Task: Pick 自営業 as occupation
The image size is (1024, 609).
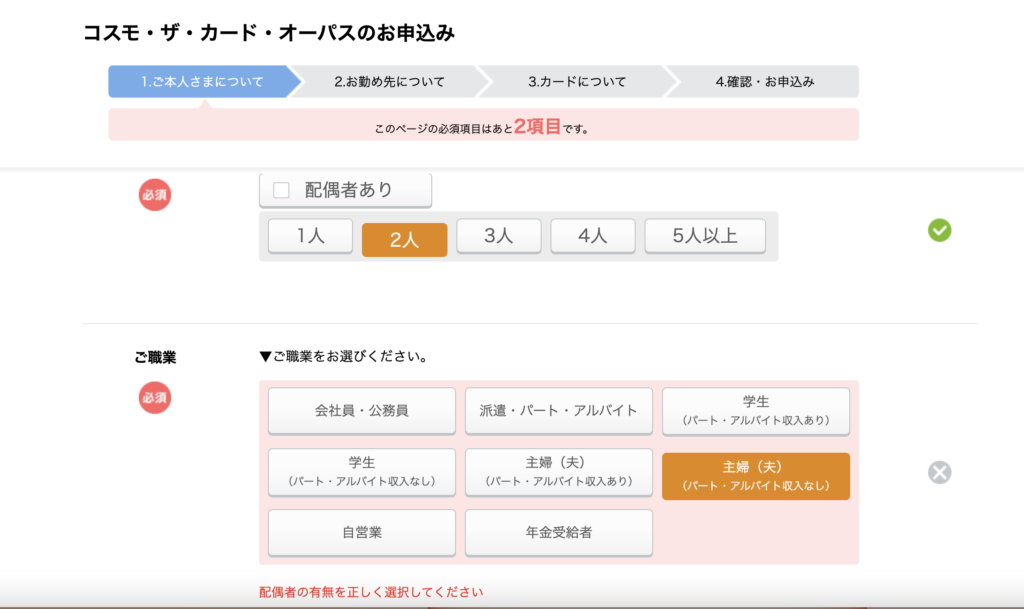Action: coord(361,533)
